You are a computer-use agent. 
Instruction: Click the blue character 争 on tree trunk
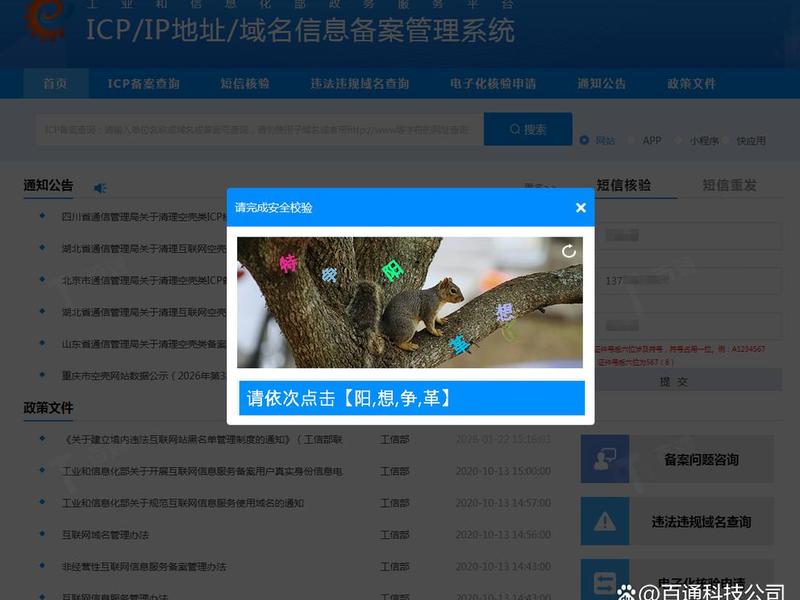tap(330, 275)
